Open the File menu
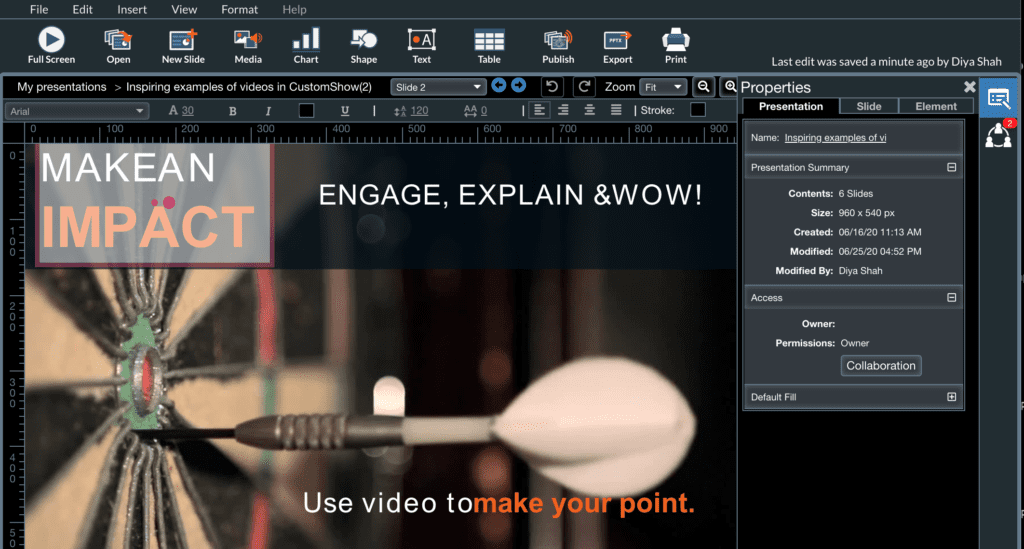 click(x=39, y=9)
